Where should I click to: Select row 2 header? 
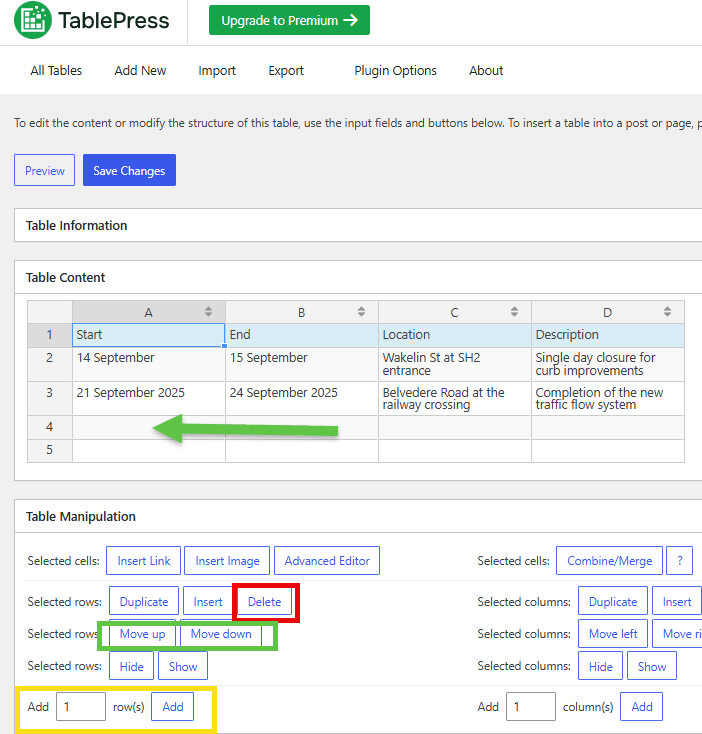tap(50, 364)
